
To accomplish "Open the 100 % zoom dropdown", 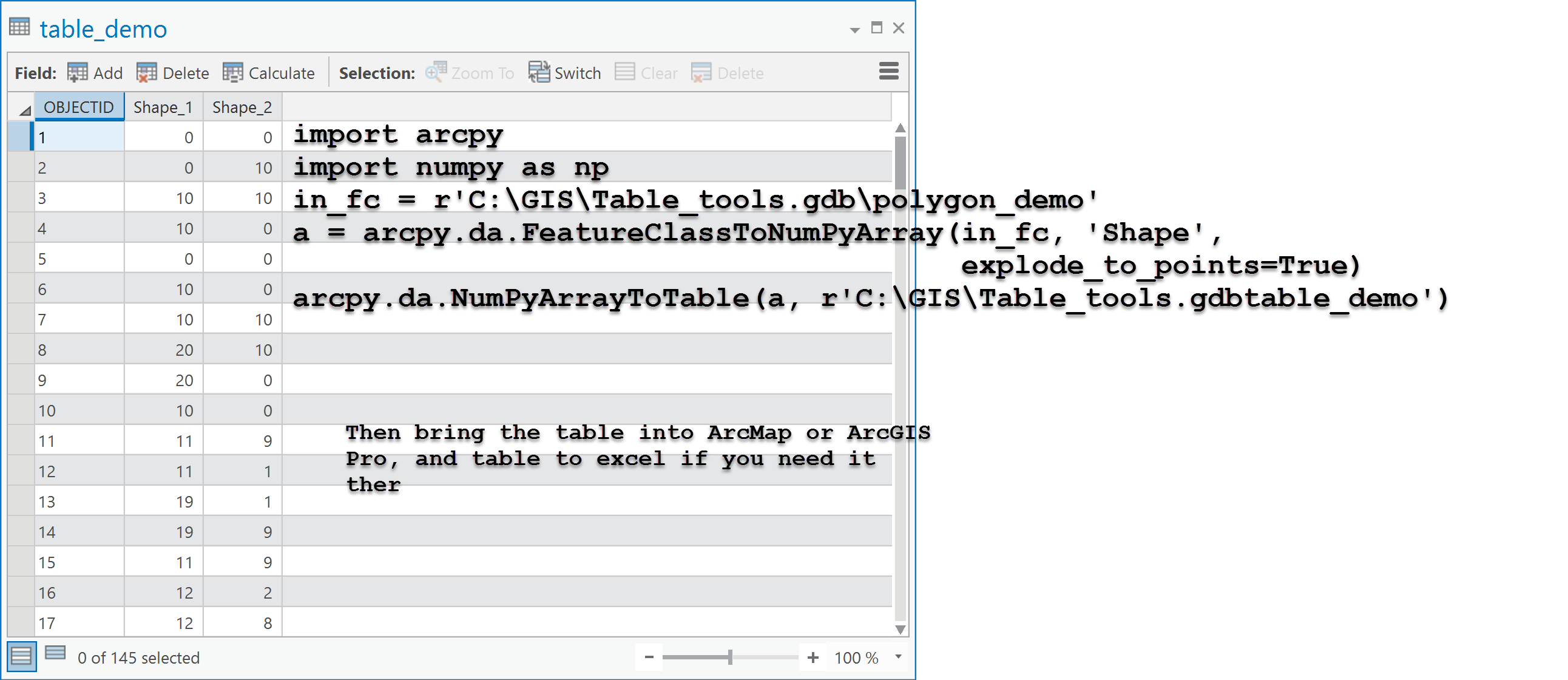I will click(x=898, y=657).
